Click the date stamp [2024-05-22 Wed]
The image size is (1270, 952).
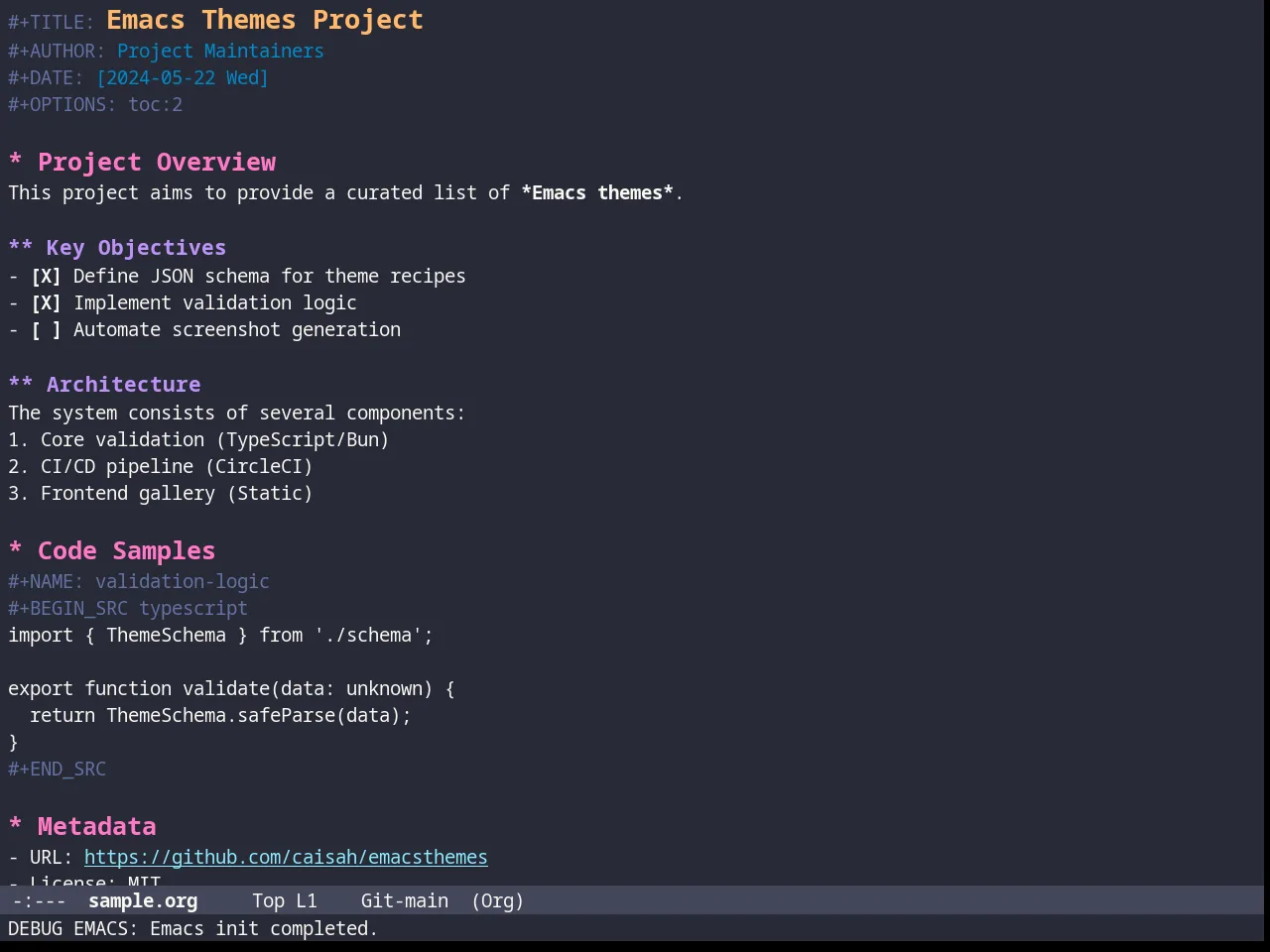(x=183, y=77)
